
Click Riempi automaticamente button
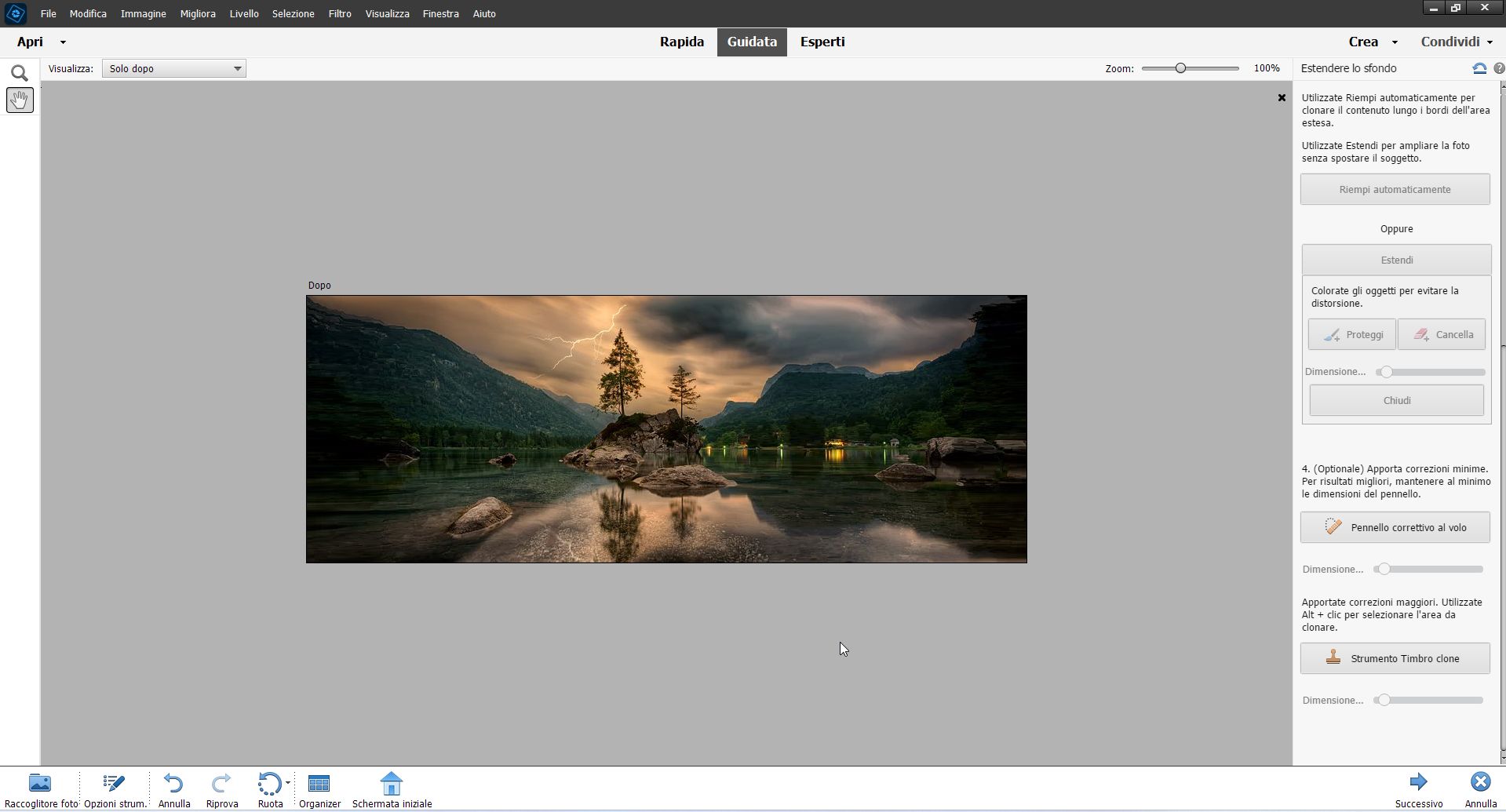coord(1395,189)
